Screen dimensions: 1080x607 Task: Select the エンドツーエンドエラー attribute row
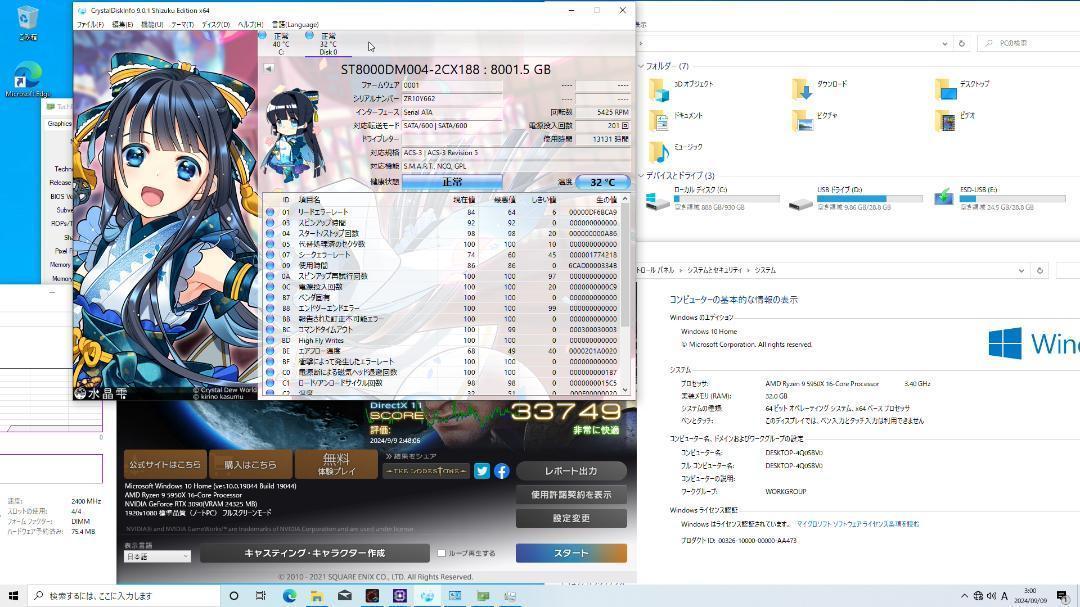click(x=442, y=308)
